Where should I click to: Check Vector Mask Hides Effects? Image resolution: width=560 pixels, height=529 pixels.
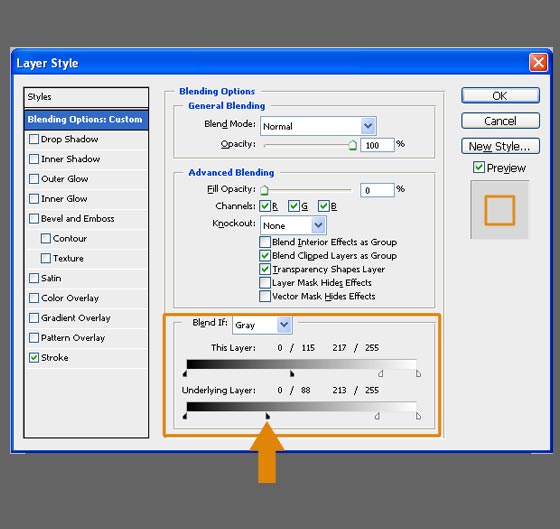pyautogui.click(x=265, y=296)
